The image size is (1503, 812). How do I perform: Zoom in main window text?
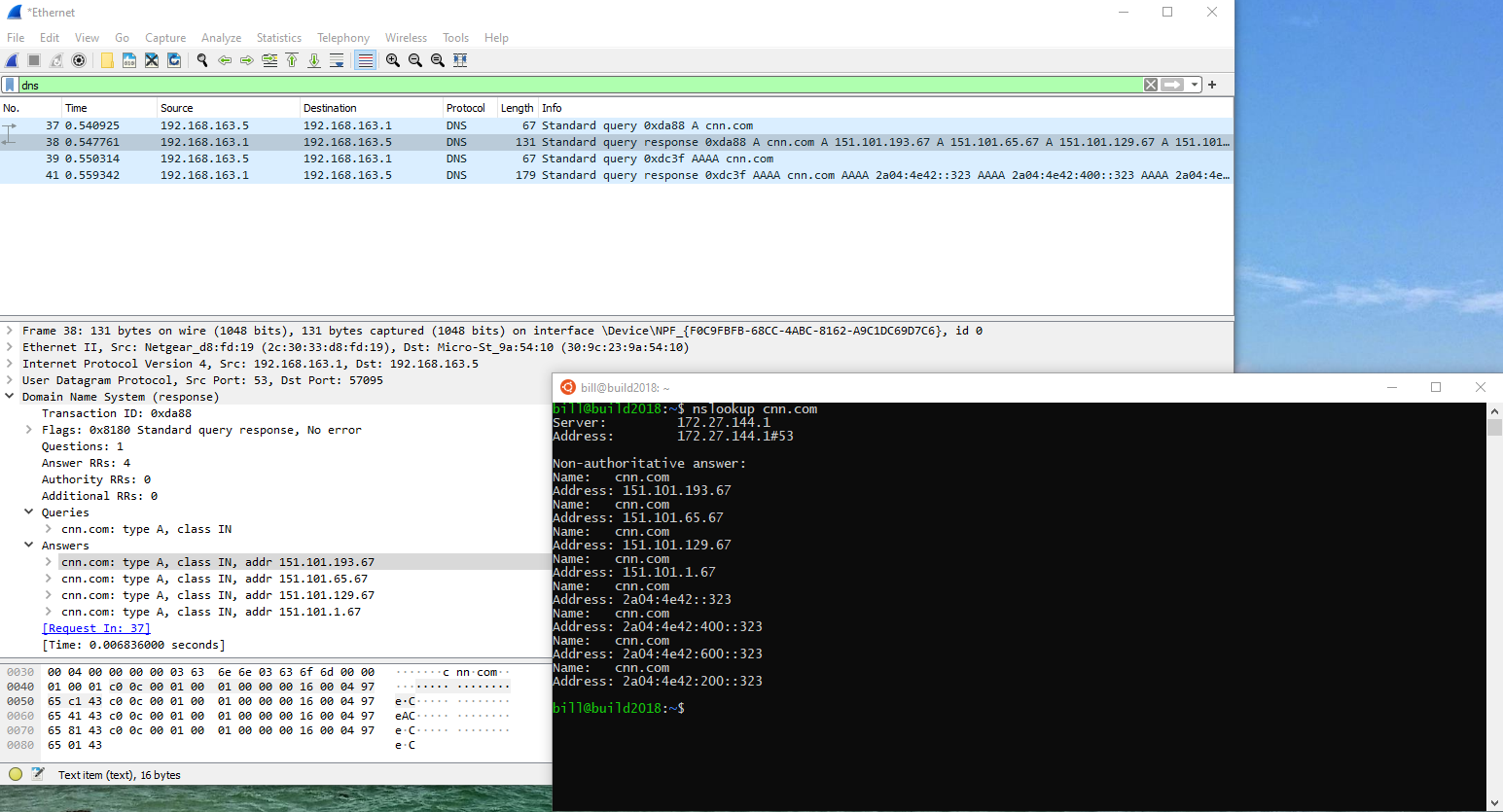(x=393, y=60)
